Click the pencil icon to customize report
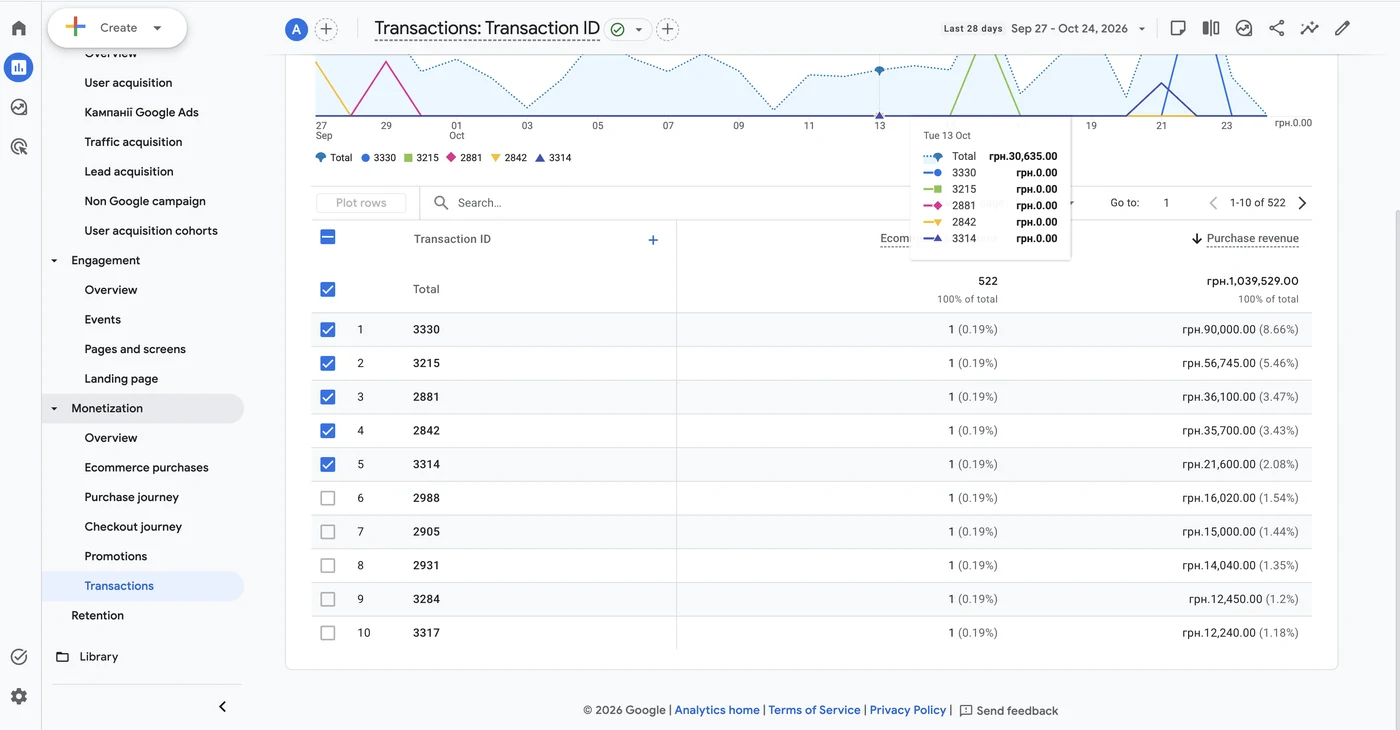The image size is (1400, 730). 1342,28
